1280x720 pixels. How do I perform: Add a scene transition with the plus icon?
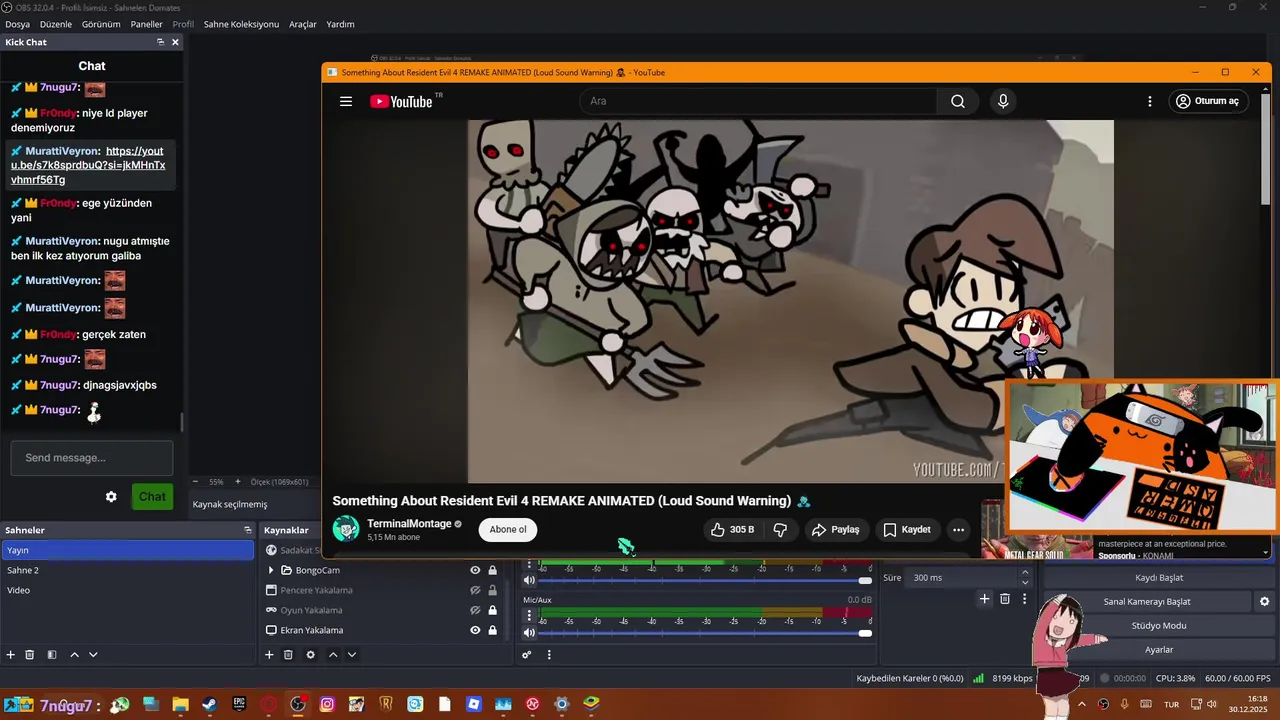984,599
